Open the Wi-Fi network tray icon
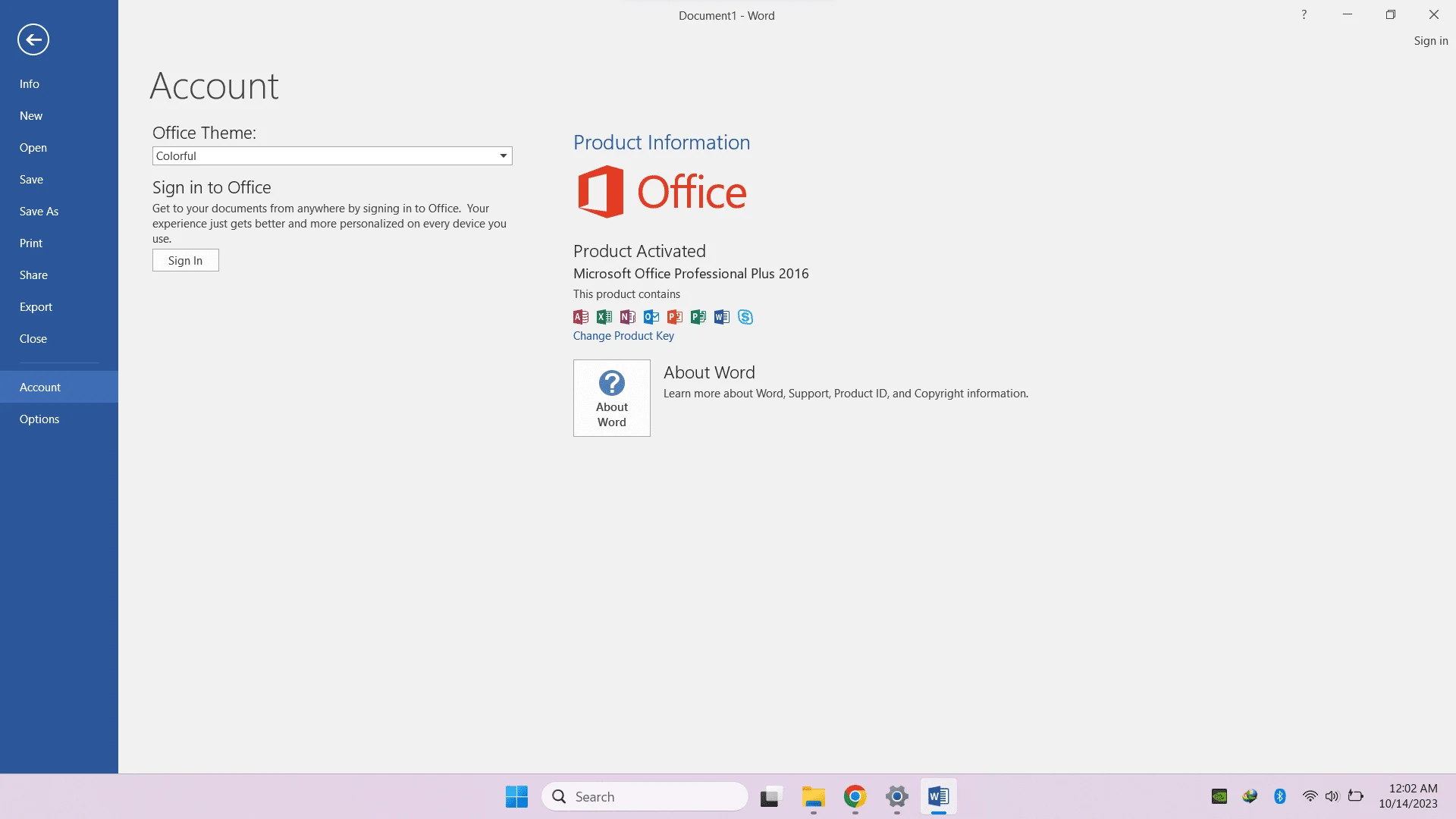 1310,796
